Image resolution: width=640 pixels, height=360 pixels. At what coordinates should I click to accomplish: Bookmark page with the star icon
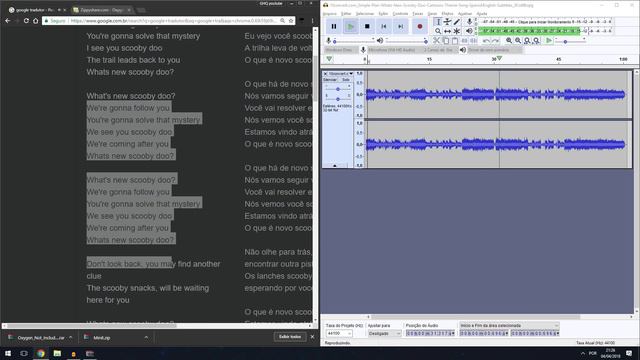pos(291,20)
